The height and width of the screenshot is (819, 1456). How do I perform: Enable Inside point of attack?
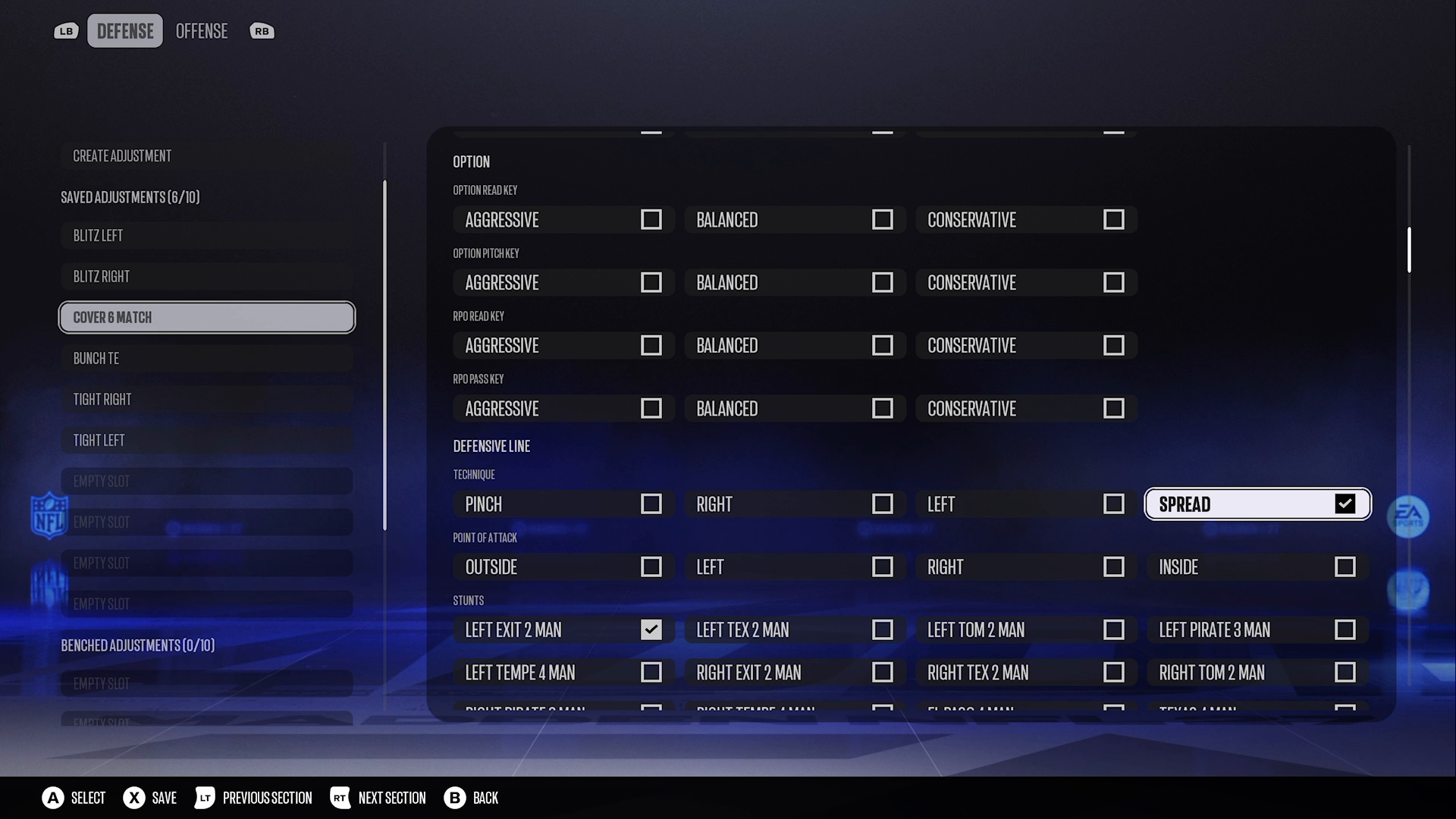click(1345, 567)
